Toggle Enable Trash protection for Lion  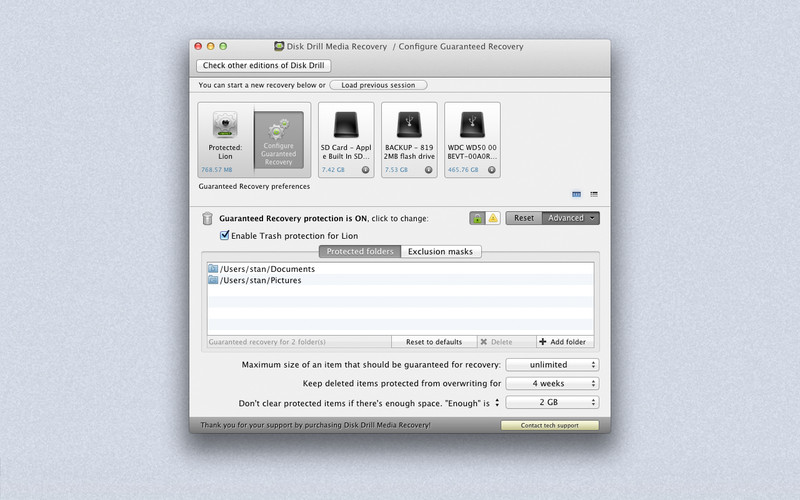(224, 235)
